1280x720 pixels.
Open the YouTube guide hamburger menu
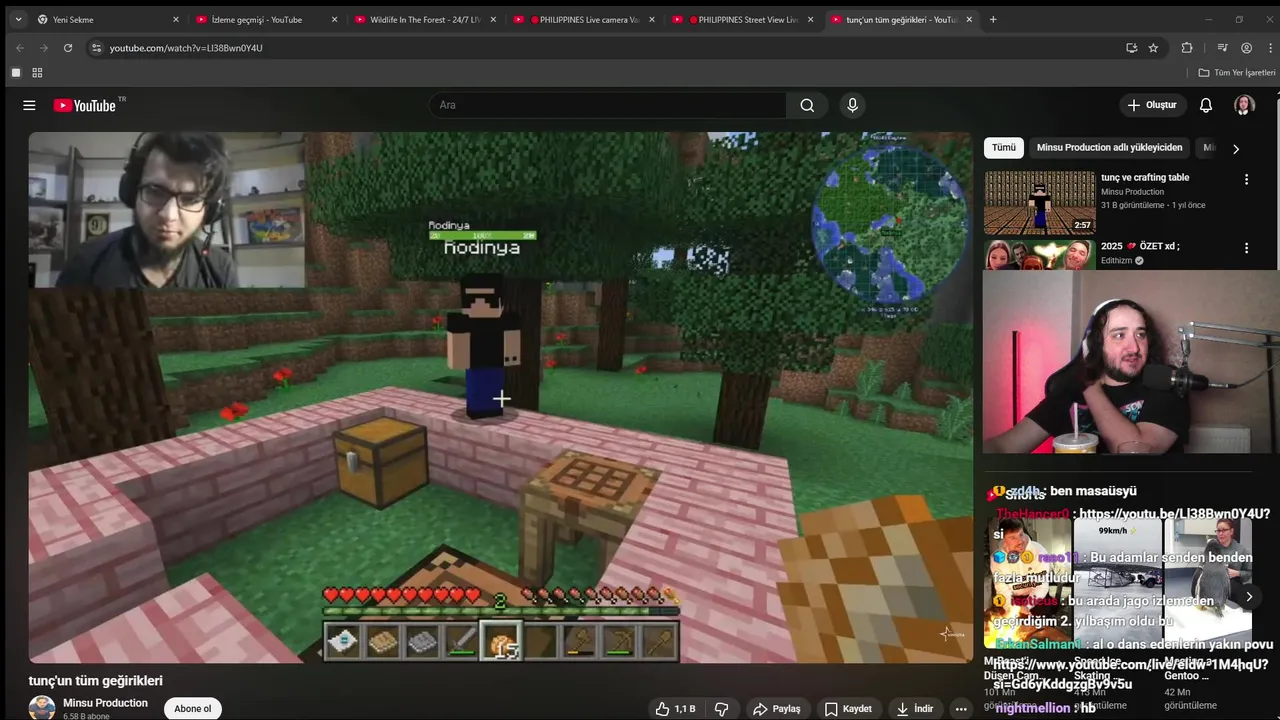pyautogui.click(x=29, y=105)
